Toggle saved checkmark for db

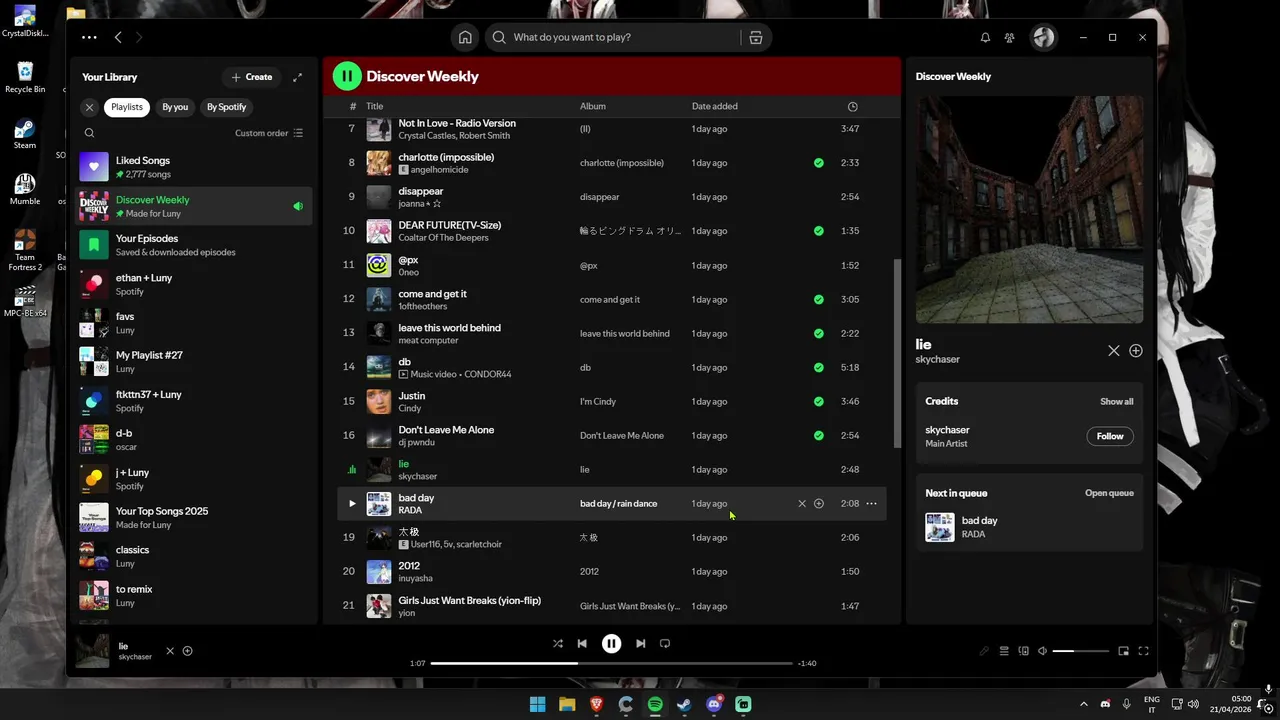coord(819,368)
